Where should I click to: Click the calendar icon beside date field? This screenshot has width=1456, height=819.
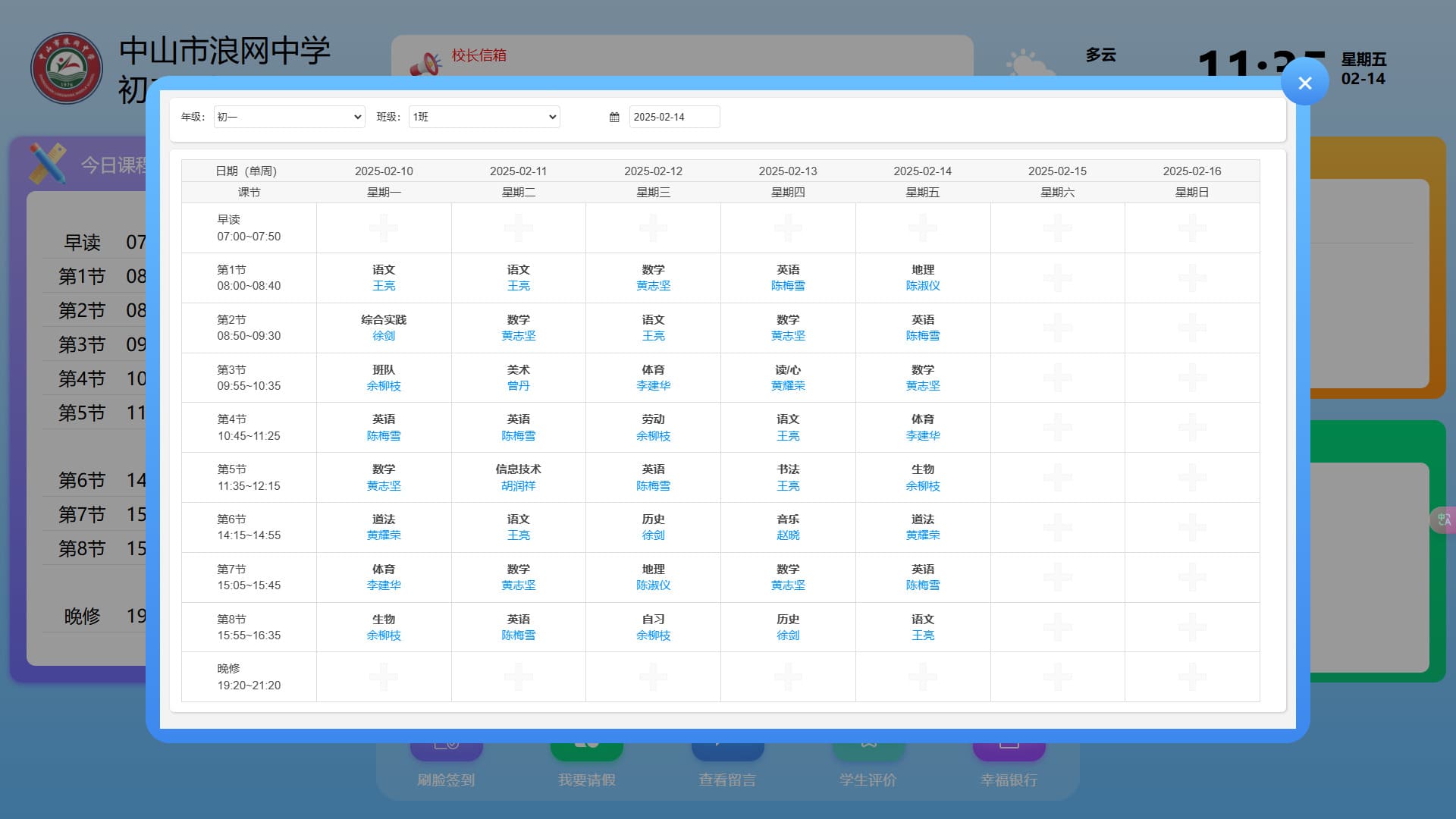pyautogui.click(x=614, y=117)
